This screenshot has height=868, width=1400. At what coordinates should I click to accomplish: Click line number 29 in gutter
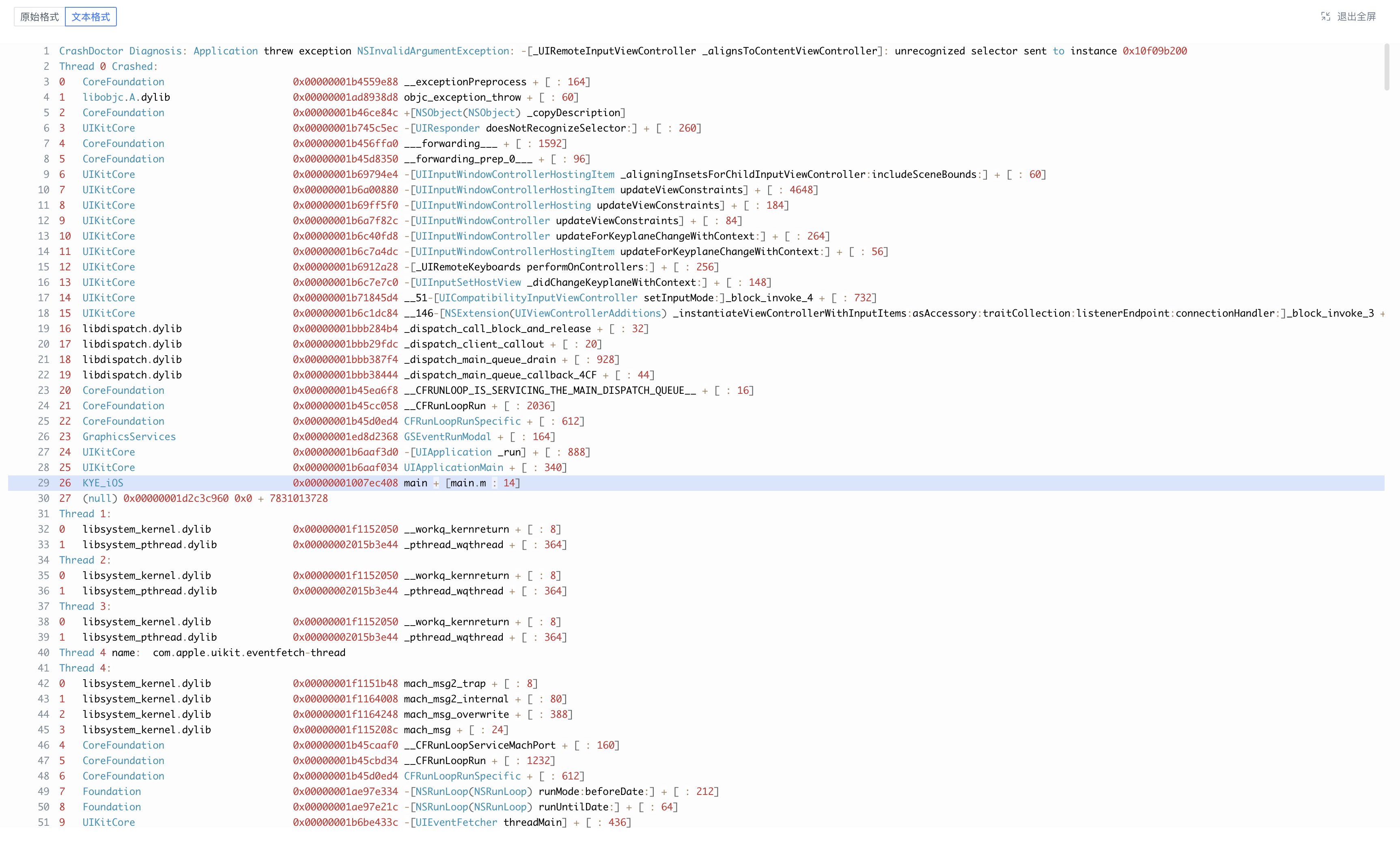43,483
